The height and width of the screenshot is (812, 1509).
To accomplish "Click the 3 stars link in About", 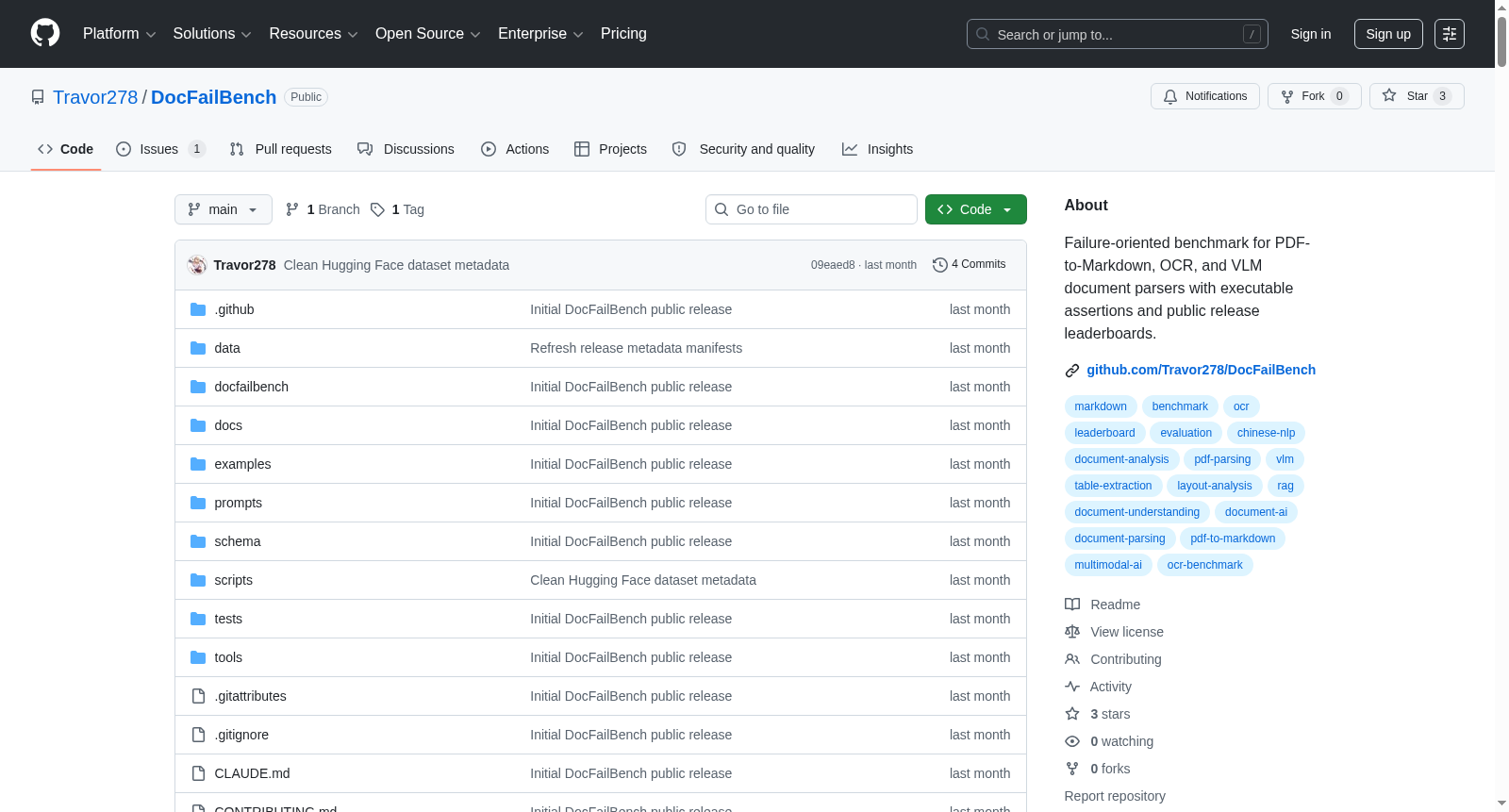I will [1110, 714].
